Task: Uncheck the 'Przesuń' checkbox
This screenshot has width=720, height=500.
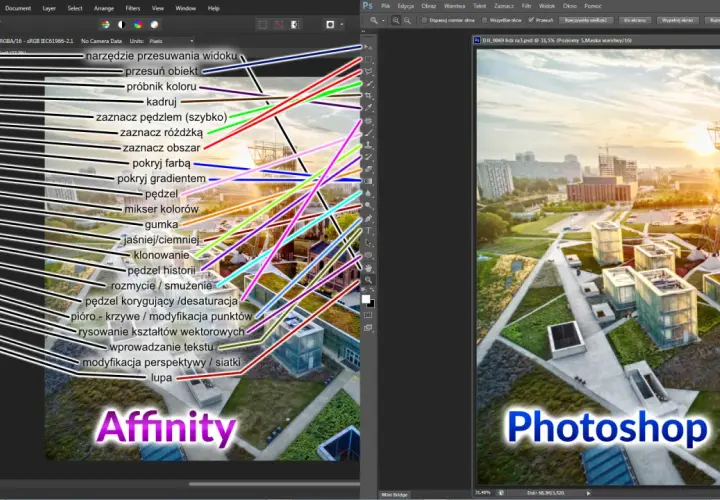Action: pyautogui.click(x=531, y=20)
